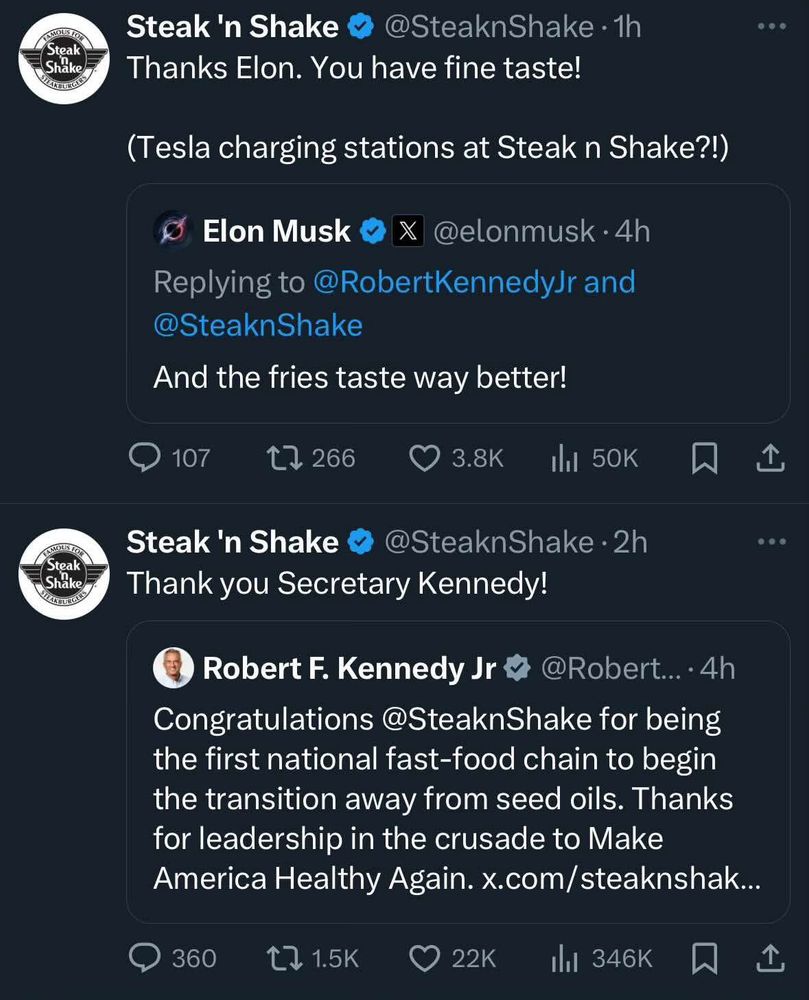Reply to the Thanks Elon tweet
809x1000 pixels.
(146, 458)
